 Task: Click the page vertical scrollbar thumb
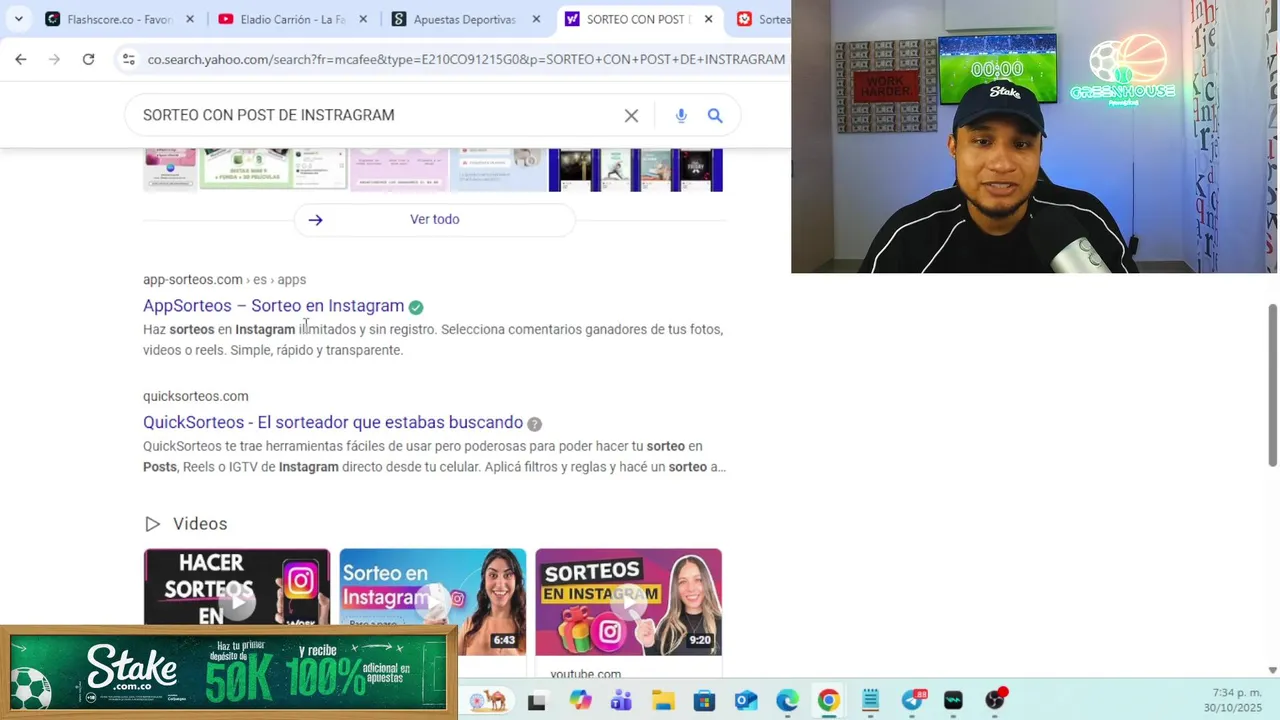point(1272,384)
